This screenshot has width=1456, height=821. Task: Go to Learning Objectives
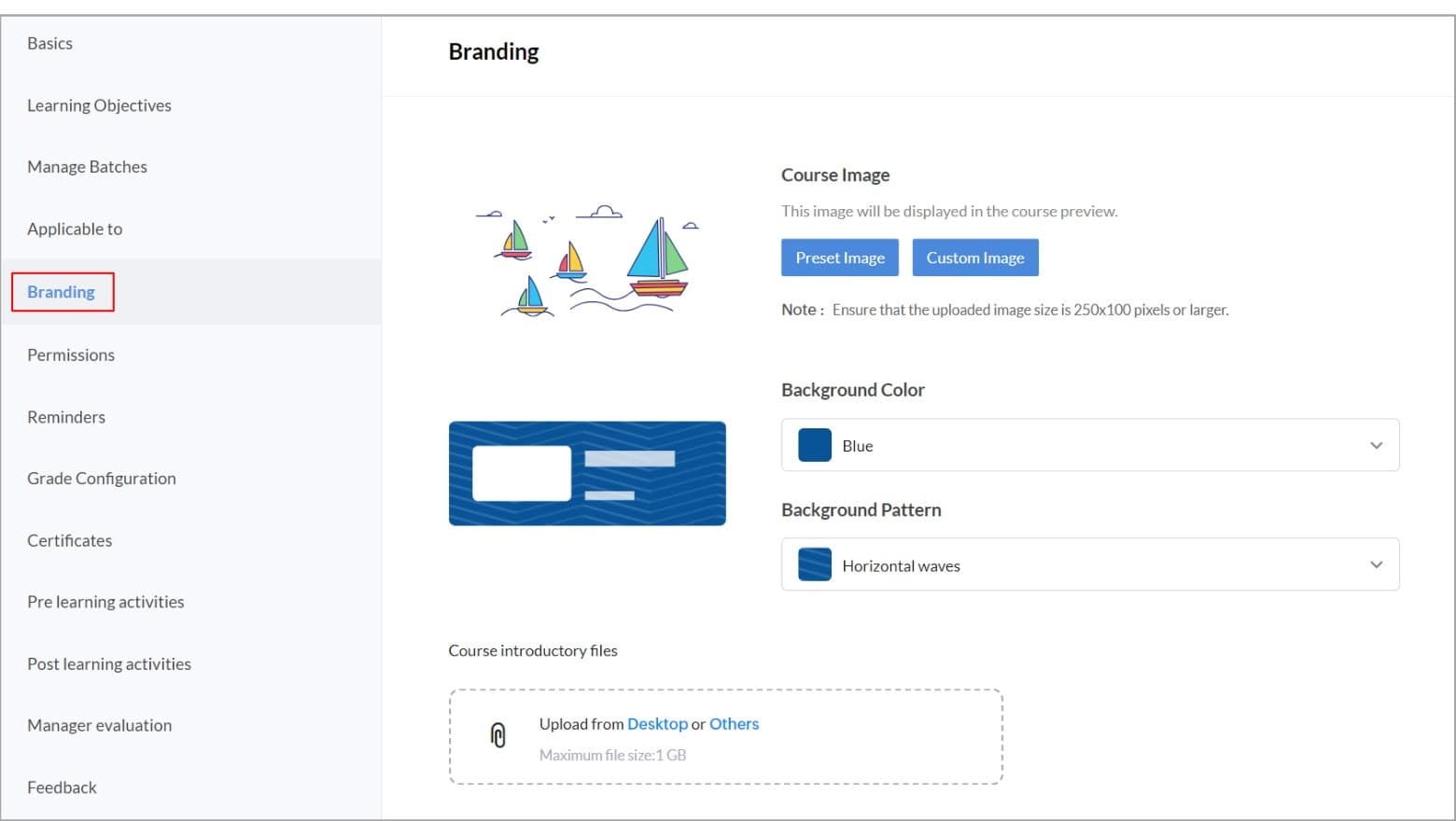99,105
